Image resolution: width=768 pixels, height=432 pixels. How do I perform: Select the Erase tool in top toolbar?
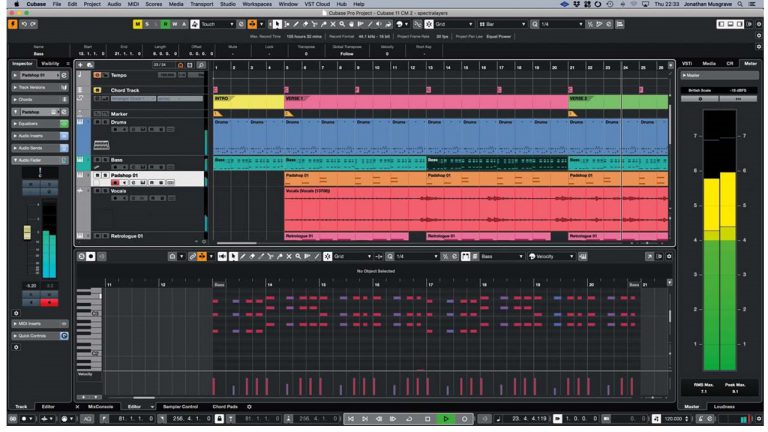click(305, 24)
